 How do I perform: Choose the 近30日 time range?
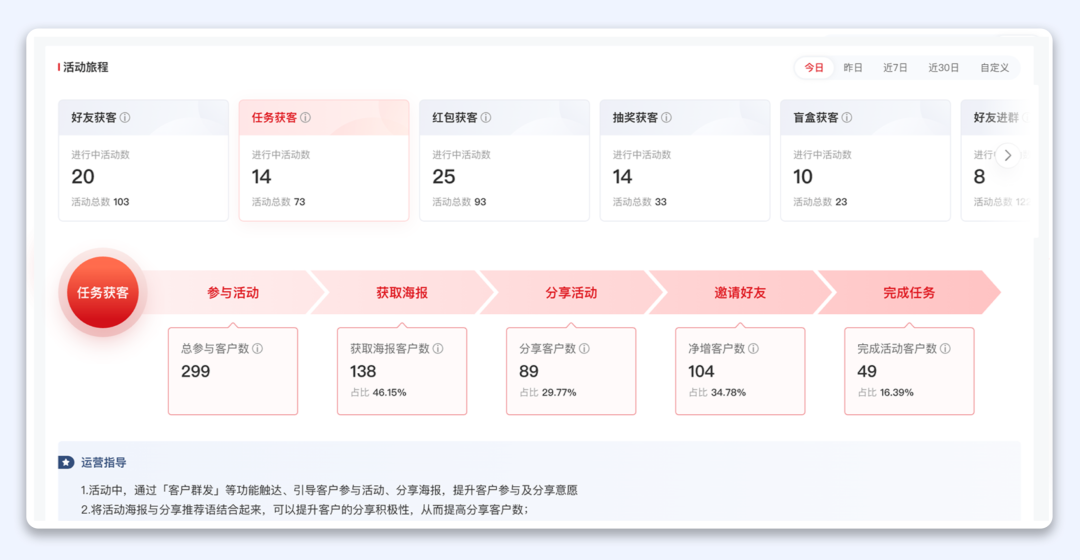[943, 68]
